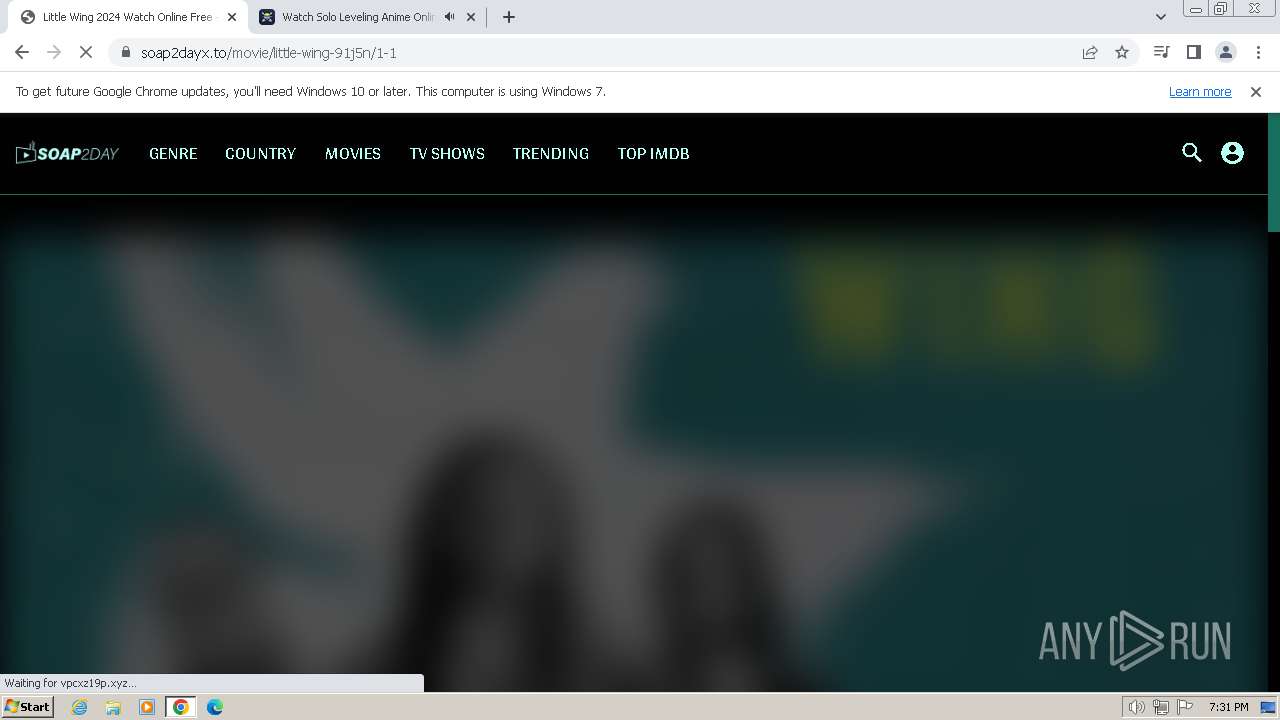
Task: Open the TOP IMDB page
Action: point(653,153)
